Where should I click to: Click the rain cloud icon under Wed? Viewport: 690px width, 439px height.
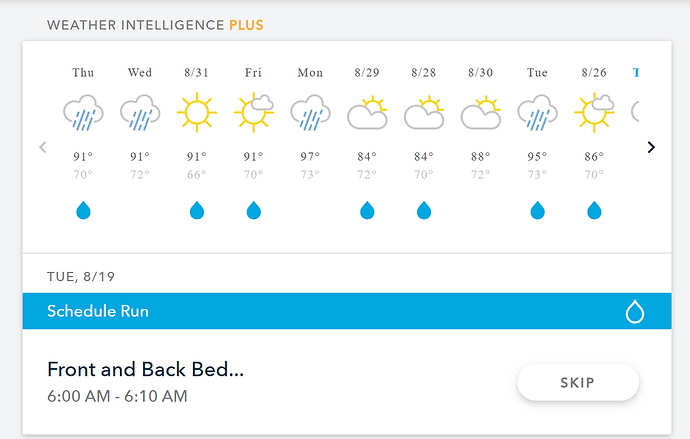click(140, 113)
